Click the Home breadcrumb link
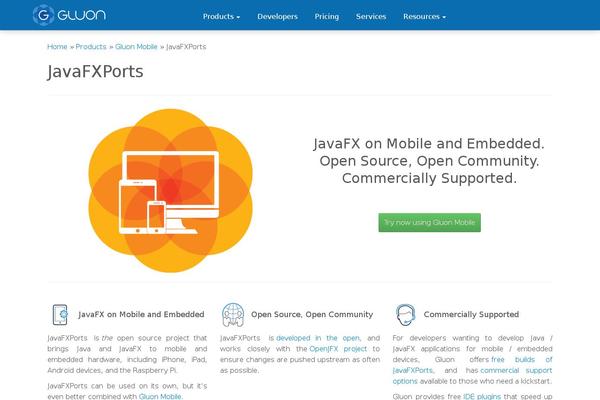Viewport: 600px width, 400px height. (57, 47)
